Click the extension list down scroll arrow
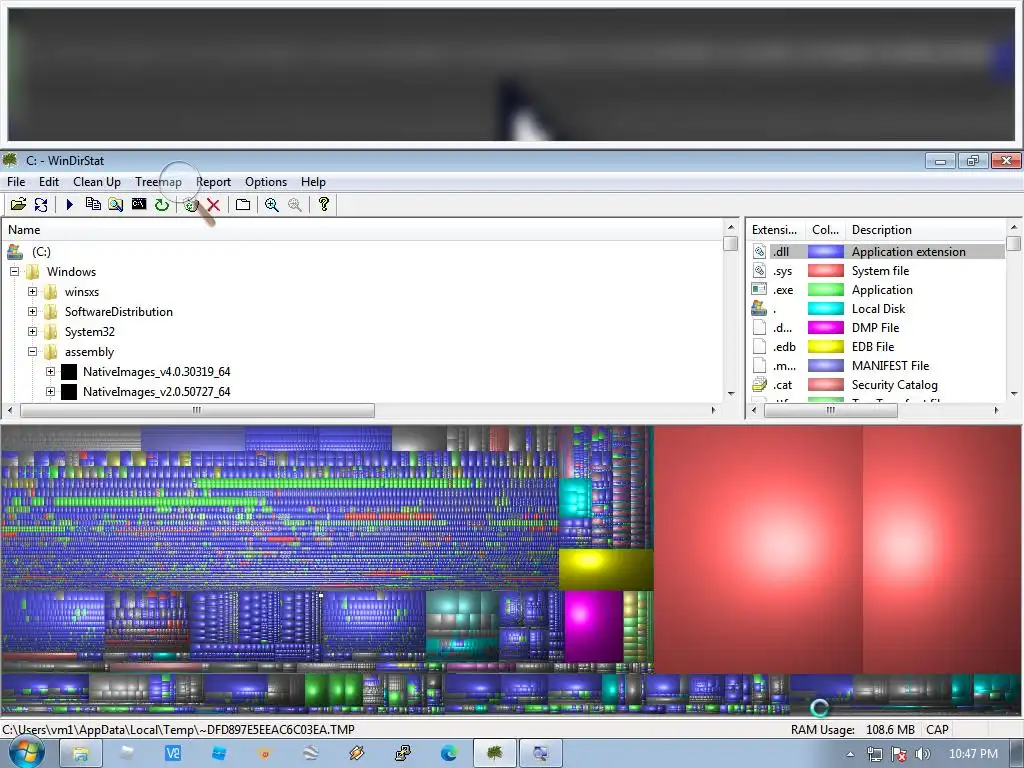Image resolution: width=1024 pixels, height=768 pixels. pos(1014,393)
